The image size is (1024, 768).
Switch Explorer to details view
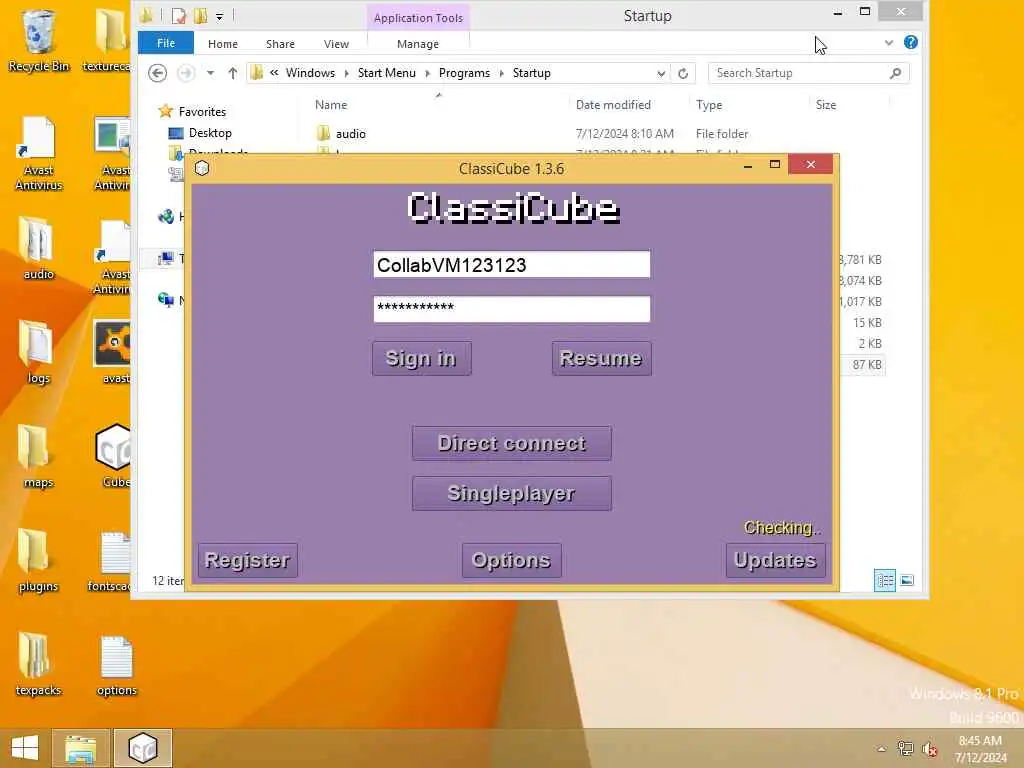[885, 580]
